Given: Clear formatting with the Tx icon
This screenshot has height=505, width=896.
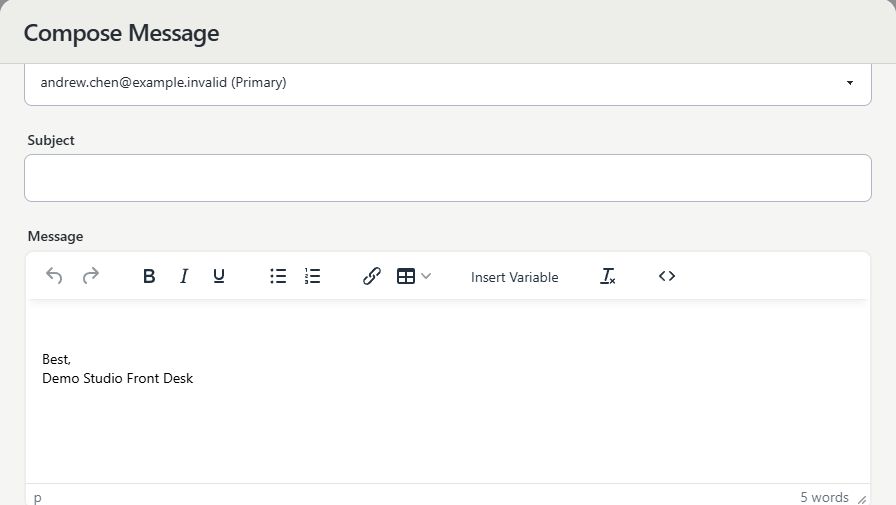Looking at the screenshot, I should point(608,276).
